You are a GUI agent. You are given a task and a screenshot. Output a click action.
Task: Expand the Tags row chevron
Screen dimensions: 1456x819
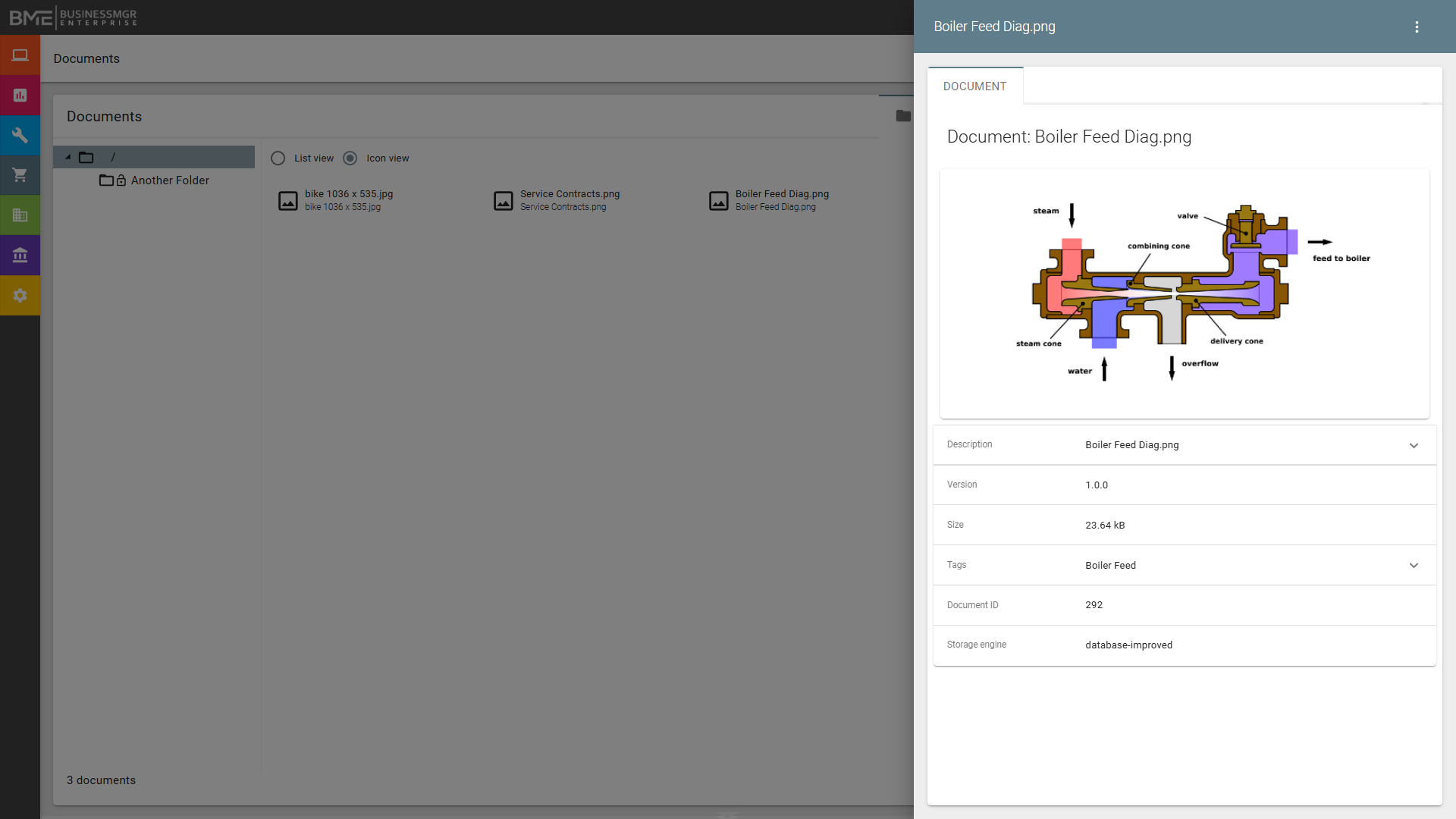click(x=1414, y=566)
